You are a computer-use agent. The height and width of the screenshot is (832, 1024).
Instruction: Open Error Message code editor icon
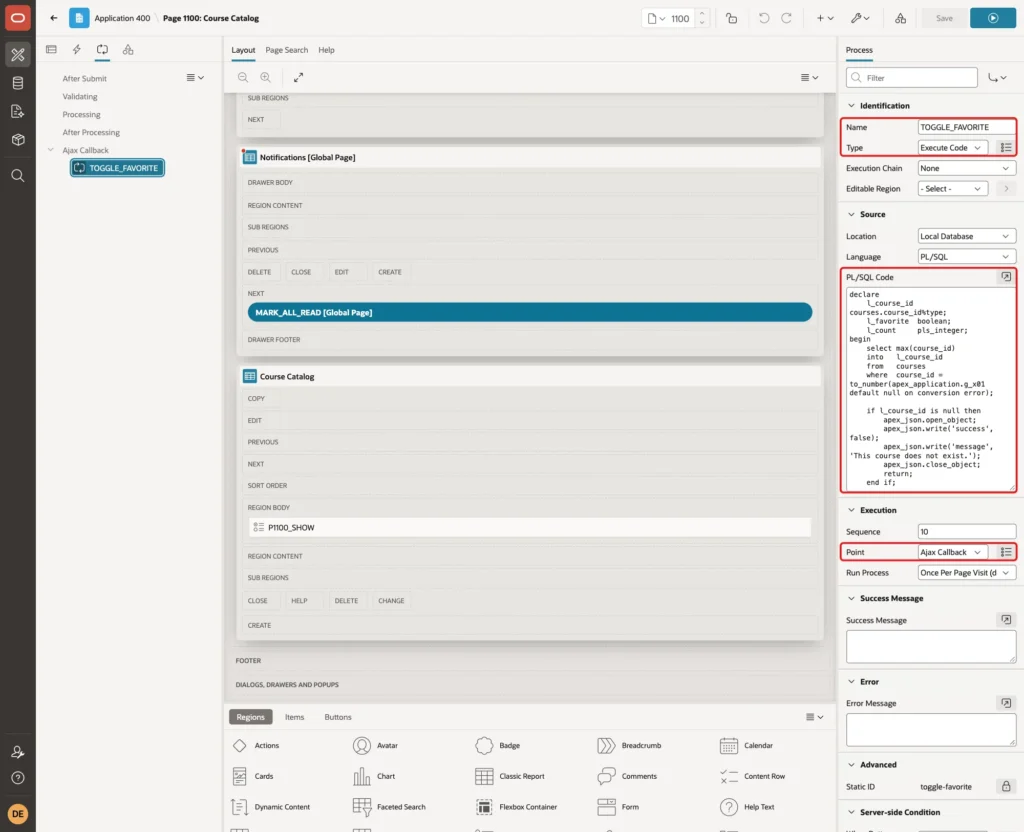point(1006,703)
